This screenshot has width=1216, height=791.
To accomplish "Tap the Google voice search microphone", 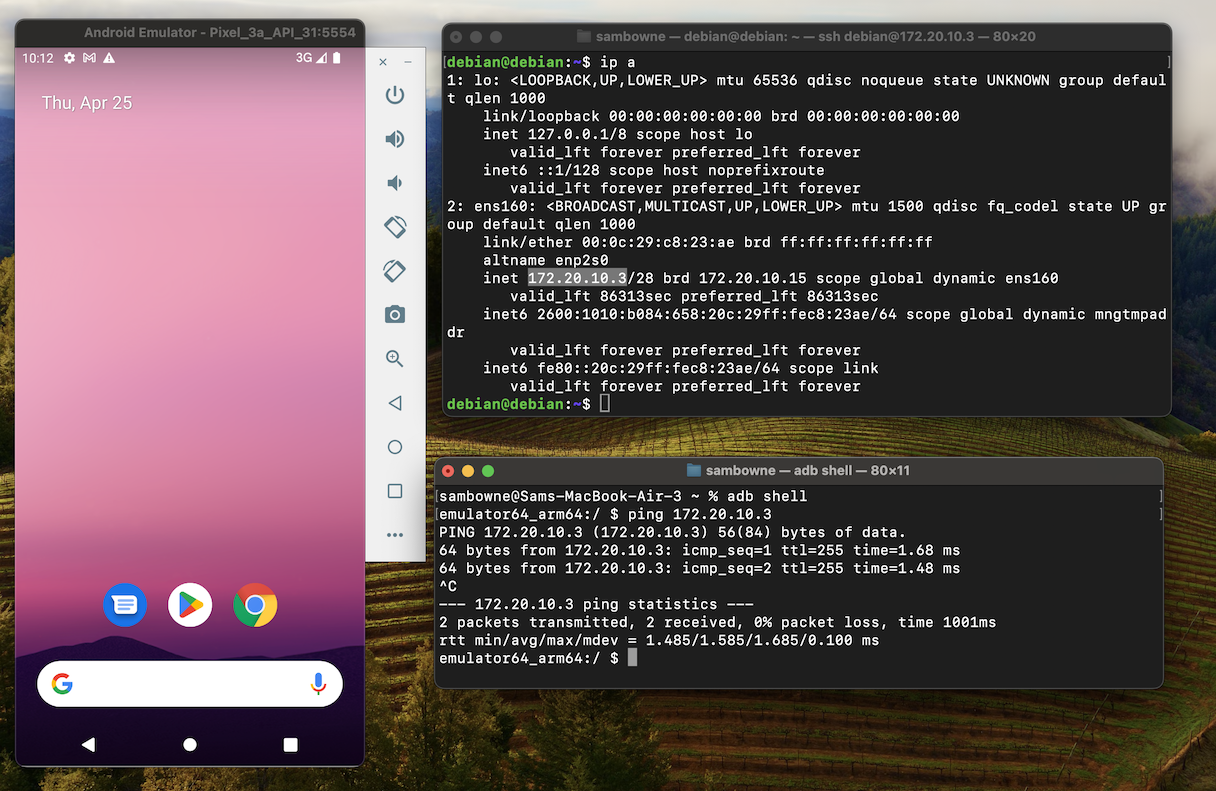I will 318,684.
